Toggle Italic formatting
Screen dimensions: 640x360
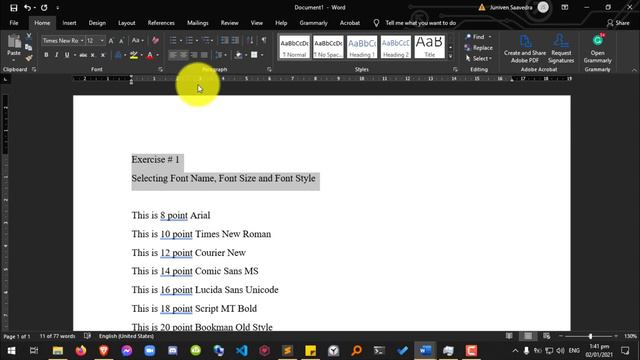(x=56, y=55)
